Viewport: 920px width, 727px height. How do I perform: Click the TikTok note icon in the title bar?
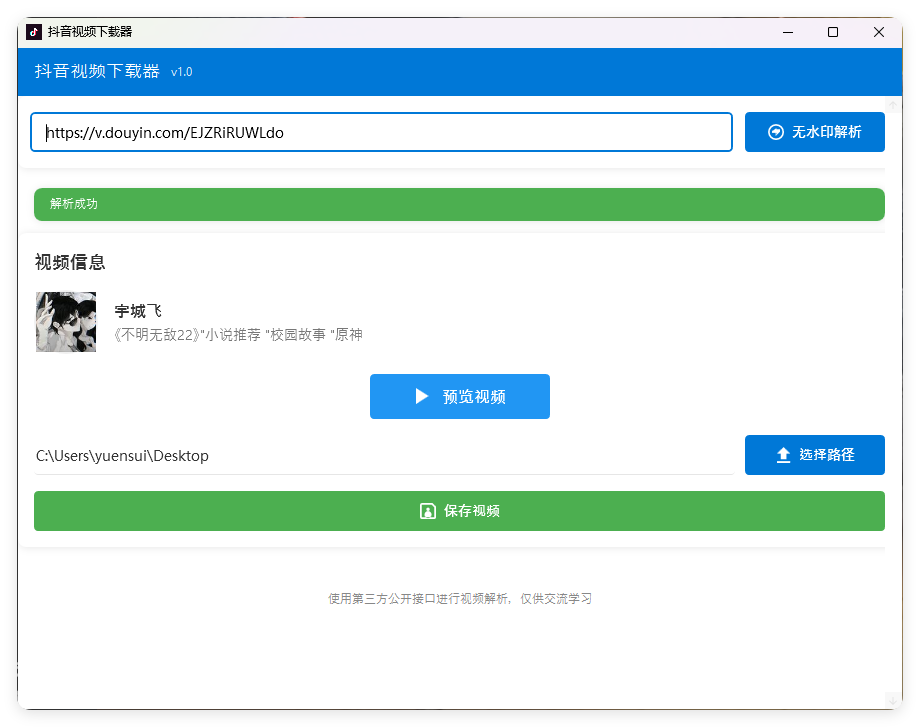pos(35,31)
